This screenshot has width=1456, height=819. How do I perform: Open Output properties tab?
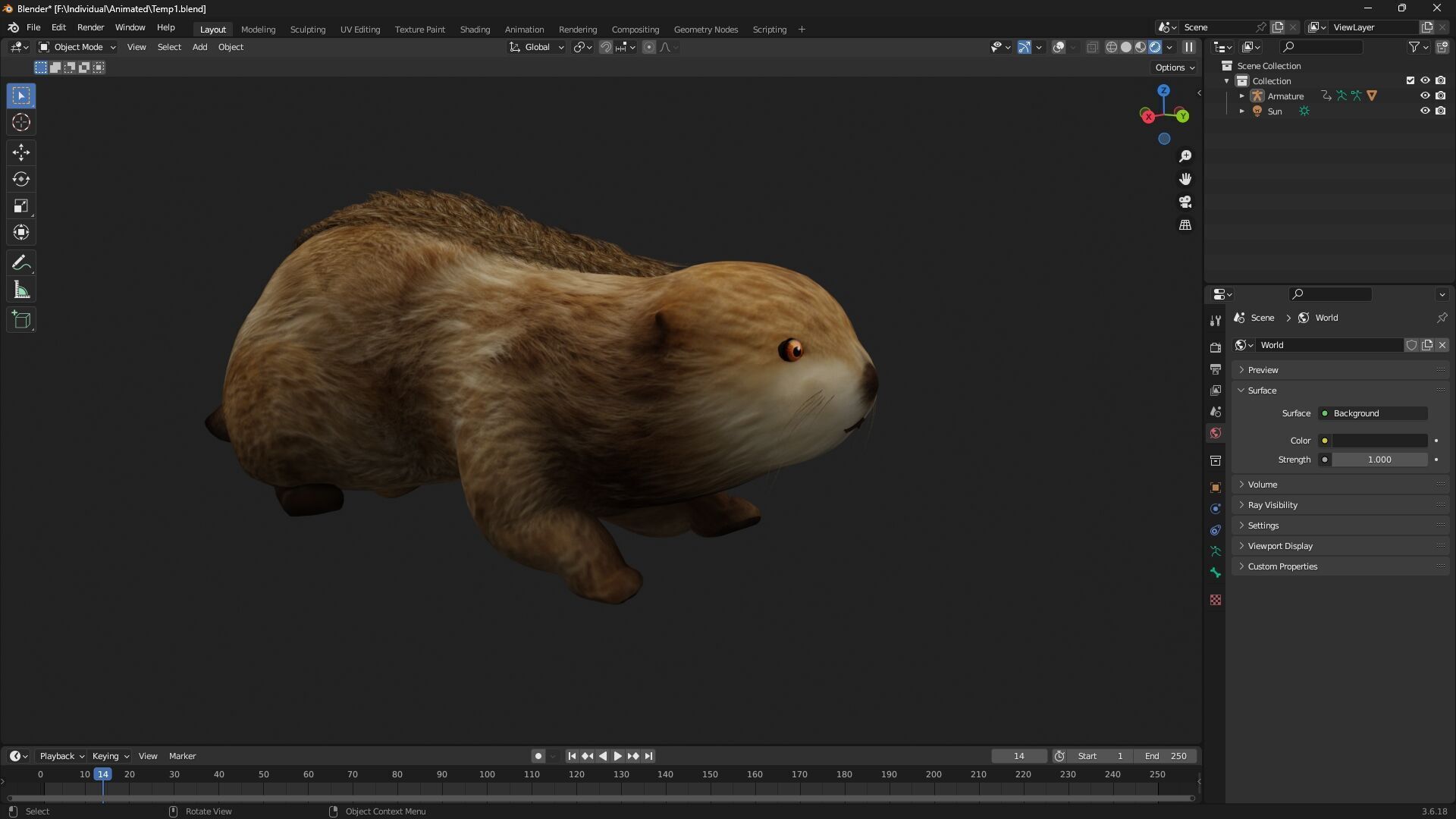pos(1216,369)
